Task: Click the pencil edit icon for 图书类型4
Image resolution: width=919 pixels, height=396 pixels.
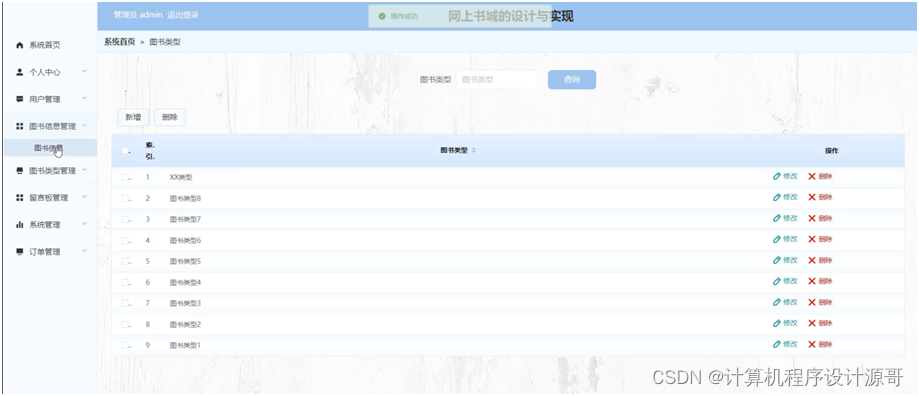Action: (x=777, y=281)
